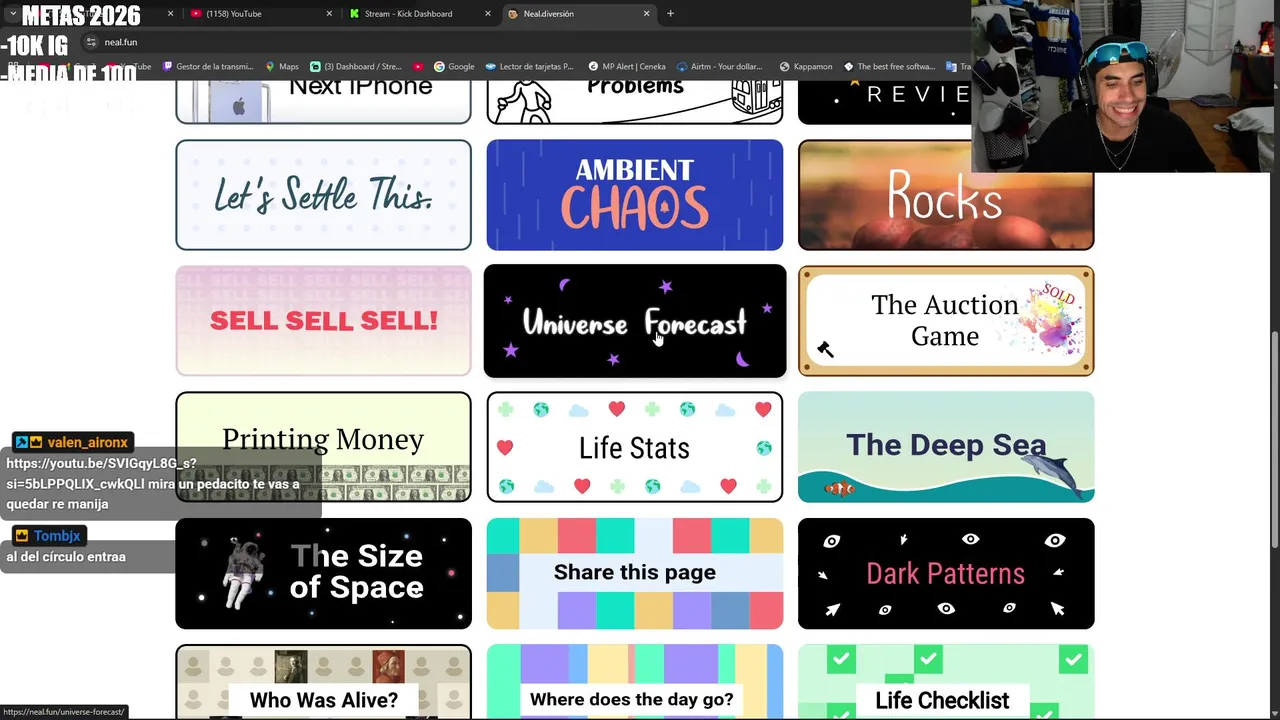
Task: Click valen_aironx username in chat overlay
Action: (87, 442)
